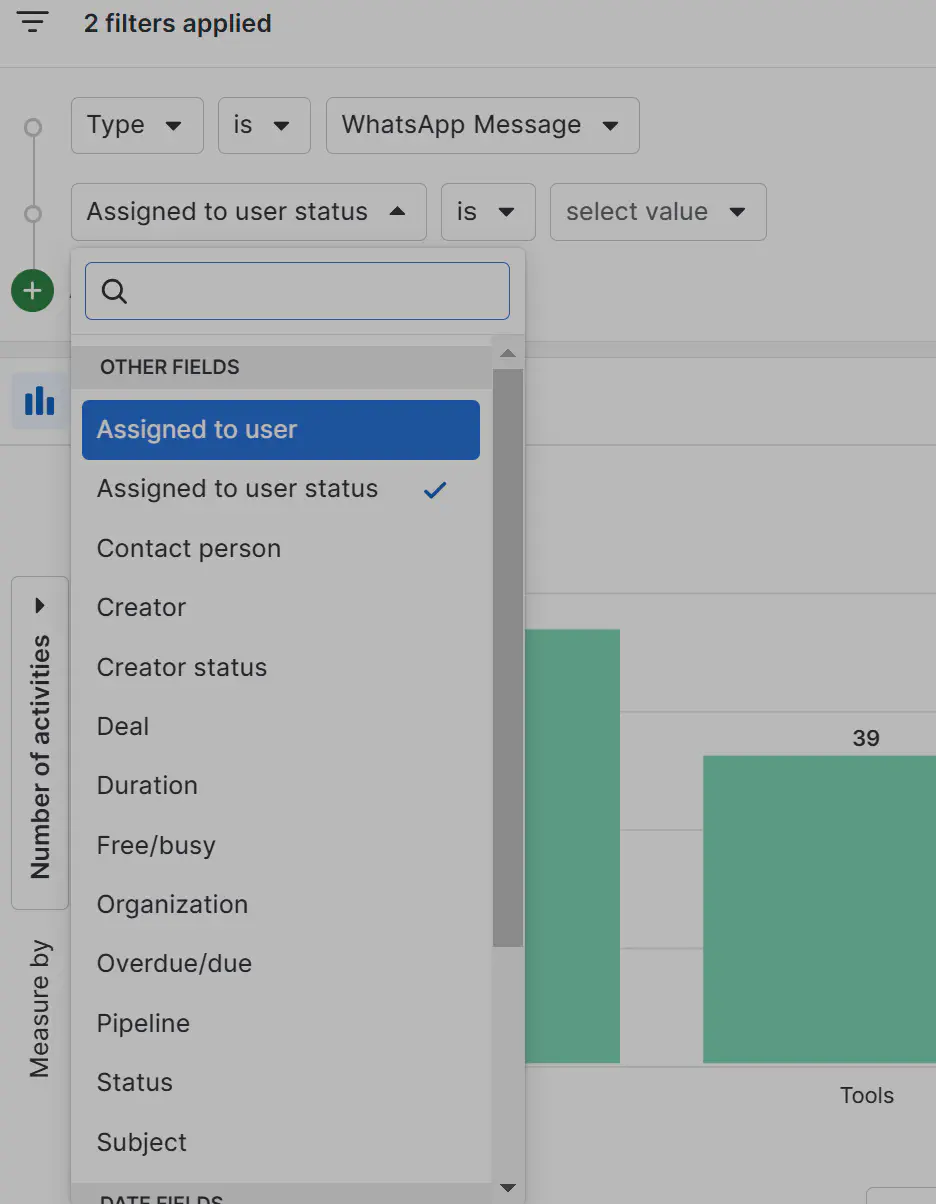
Task: Open the select value dropdown
Action: click(x=658, y=212)
